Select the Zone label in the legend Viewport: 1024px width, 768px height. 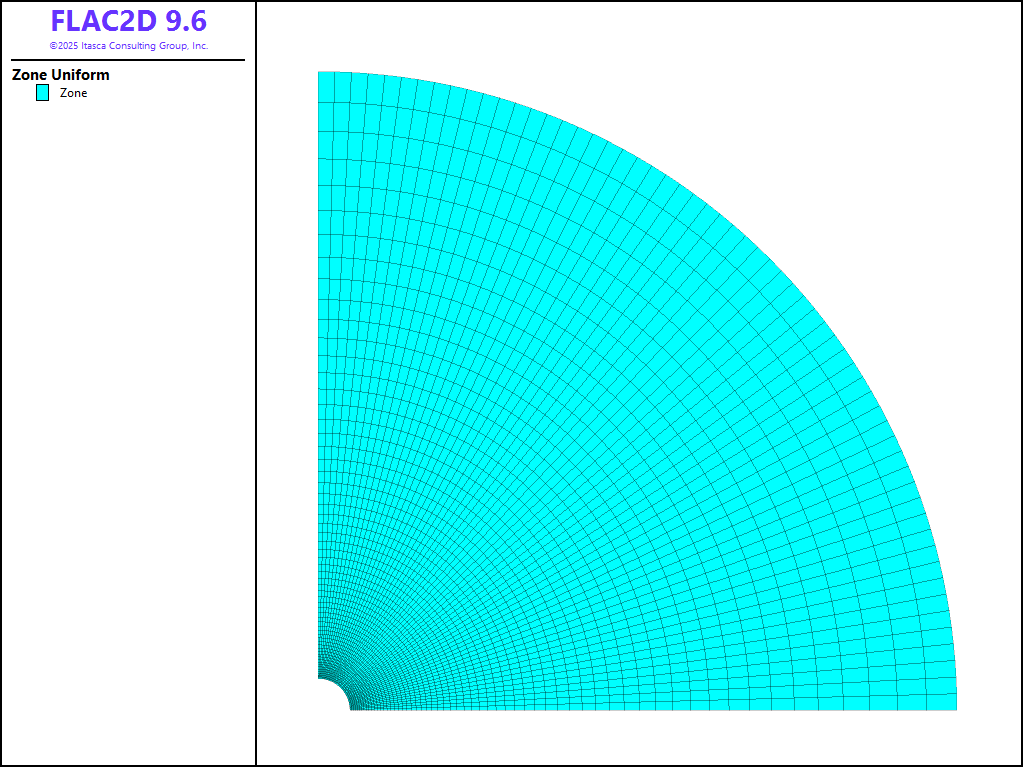pyautogui.click(x=73, y=93)
